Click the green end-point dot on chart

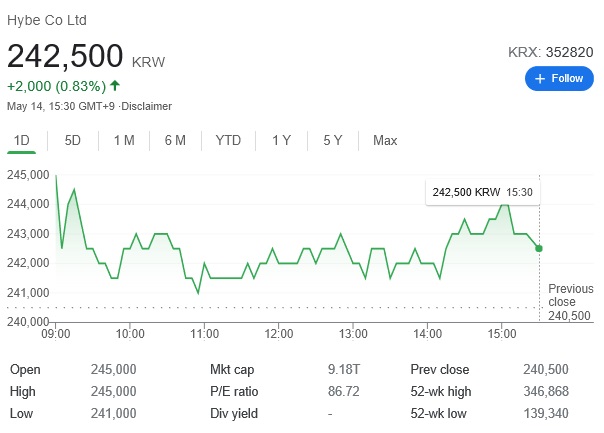pyautogui.click(x=539, y=248)
